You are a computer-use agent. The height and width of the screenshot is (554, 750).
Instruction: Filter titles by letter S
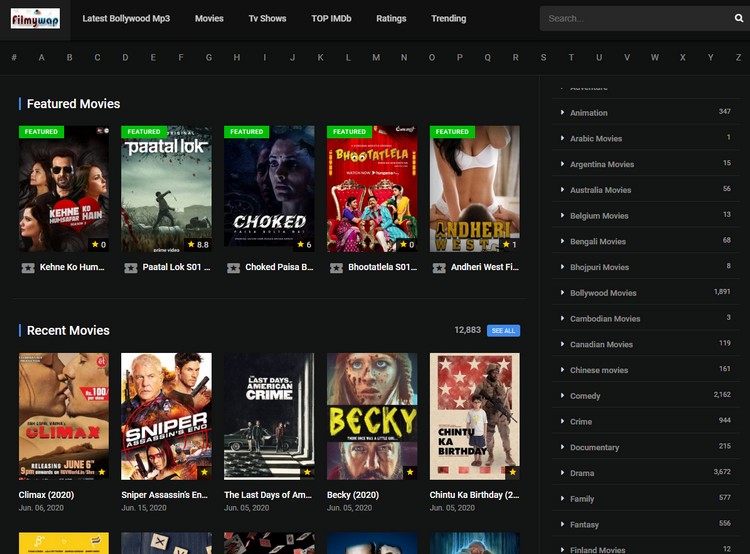543,57
